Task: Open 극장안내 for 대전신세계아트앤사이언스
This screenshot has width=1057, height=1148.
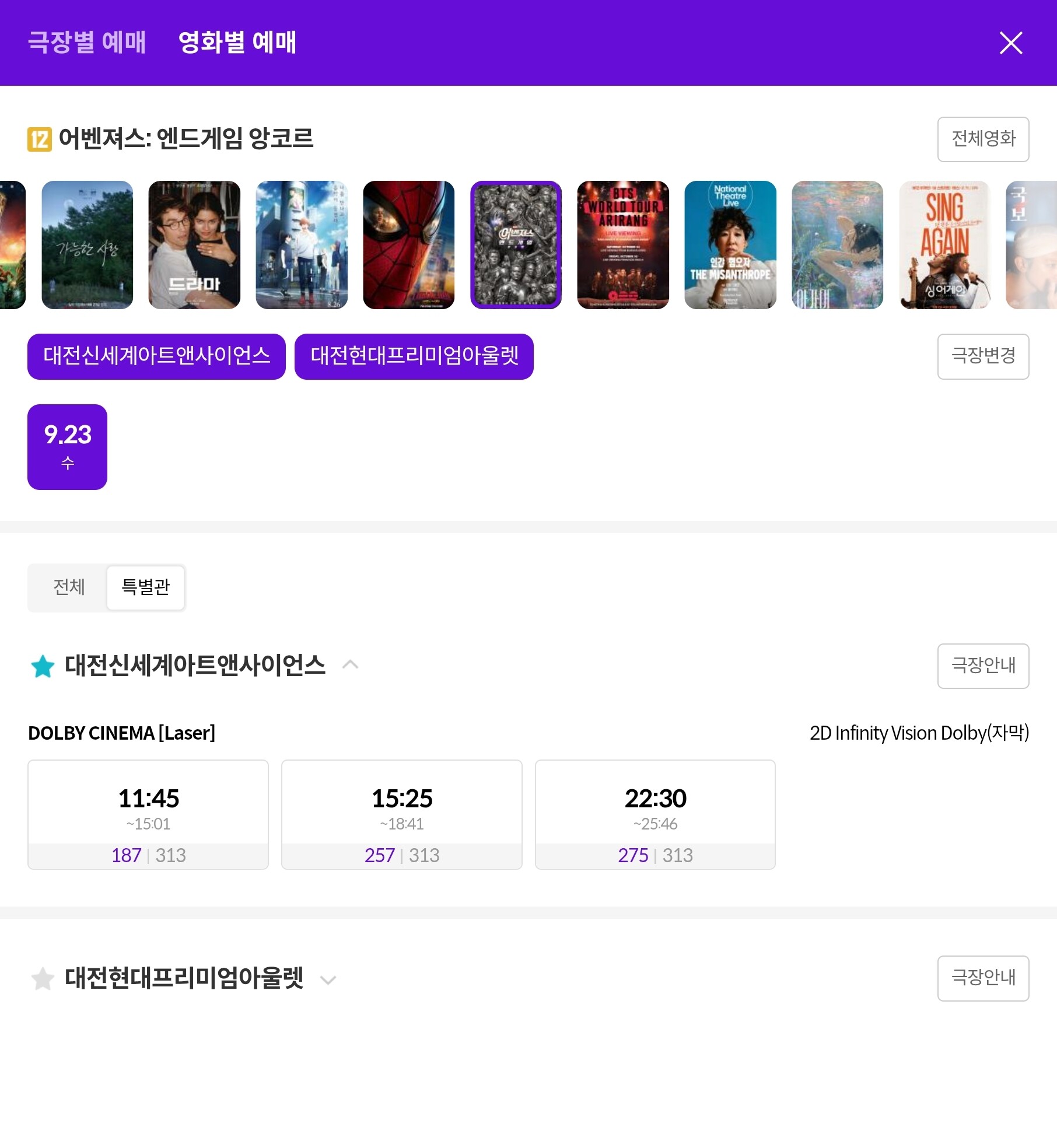Action: click(983, 666)
